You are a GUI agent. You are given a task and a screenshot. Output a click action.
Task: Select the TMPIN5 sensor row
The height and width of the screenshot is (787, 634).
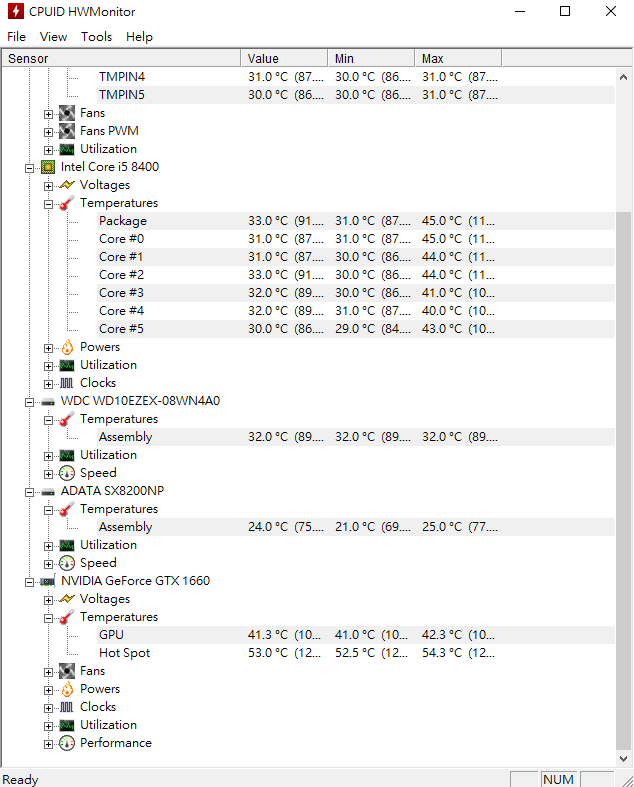click(356, 95)
